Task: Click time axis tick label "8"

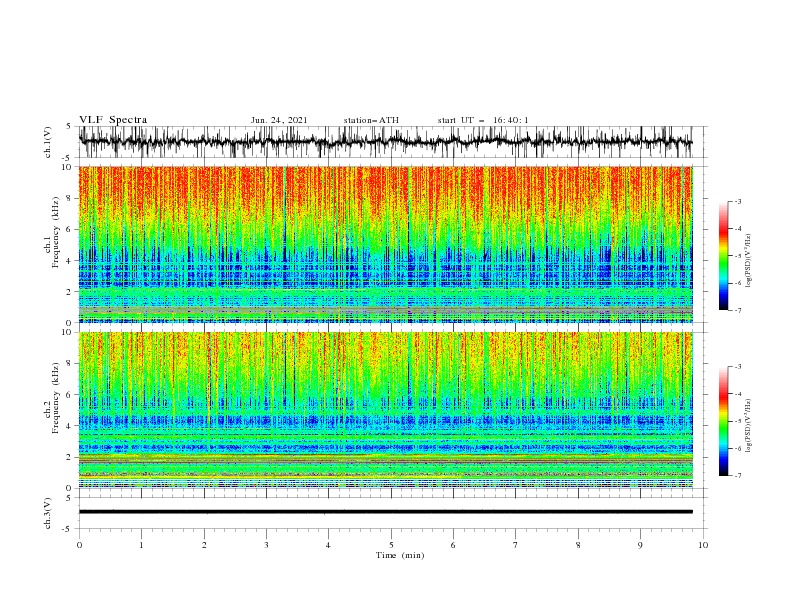Action: click(x=578, y=545)
